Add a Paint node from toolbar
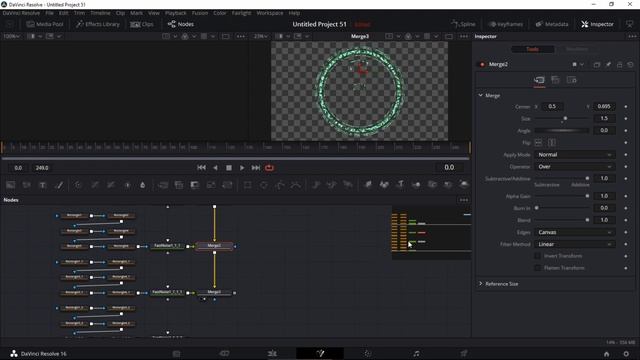This screenshot has width=640, height=360. point(59,185)
